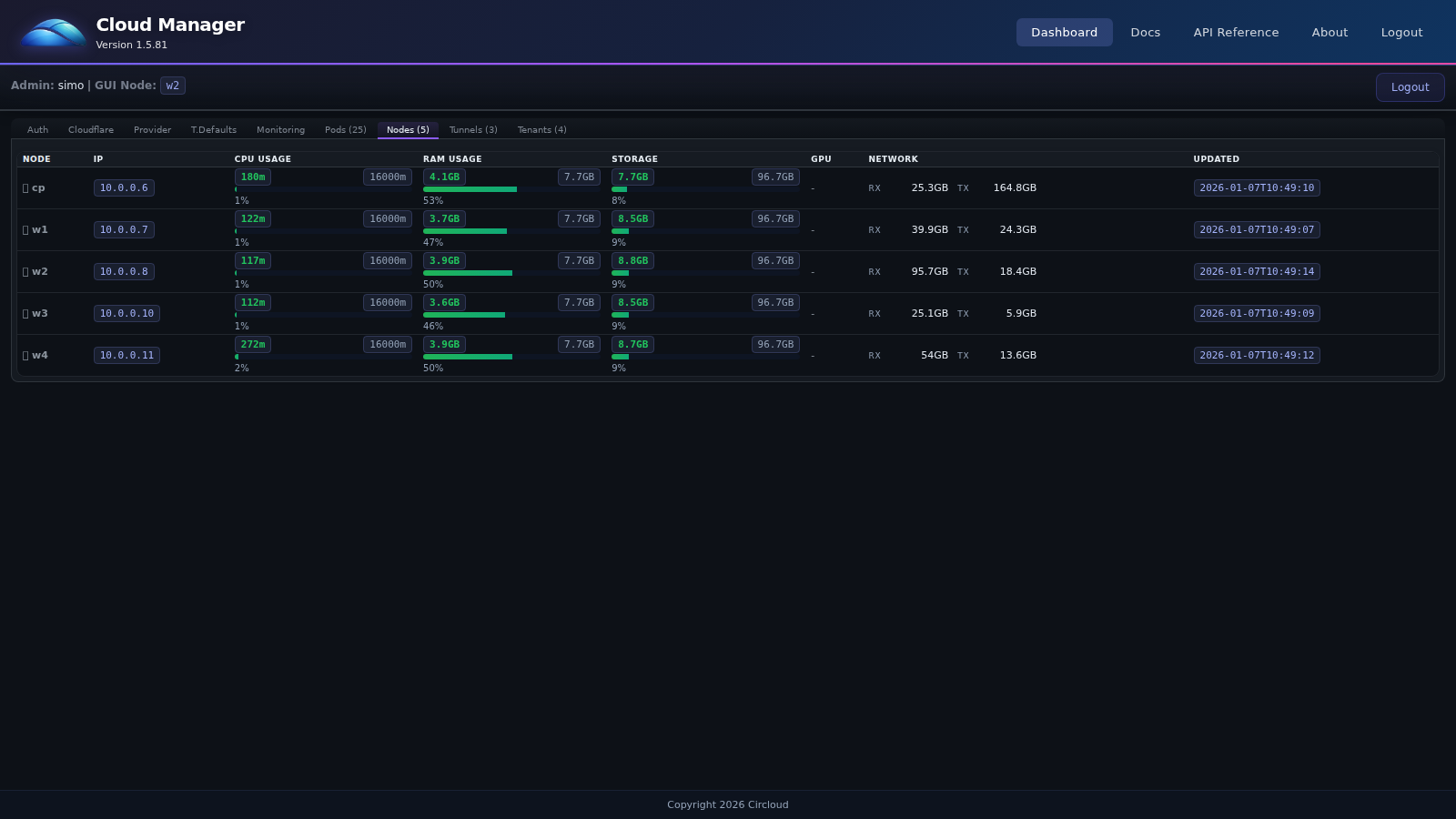Open the Dashboard navigation item
This screenshot has height=819, width=1456.
1064,32
